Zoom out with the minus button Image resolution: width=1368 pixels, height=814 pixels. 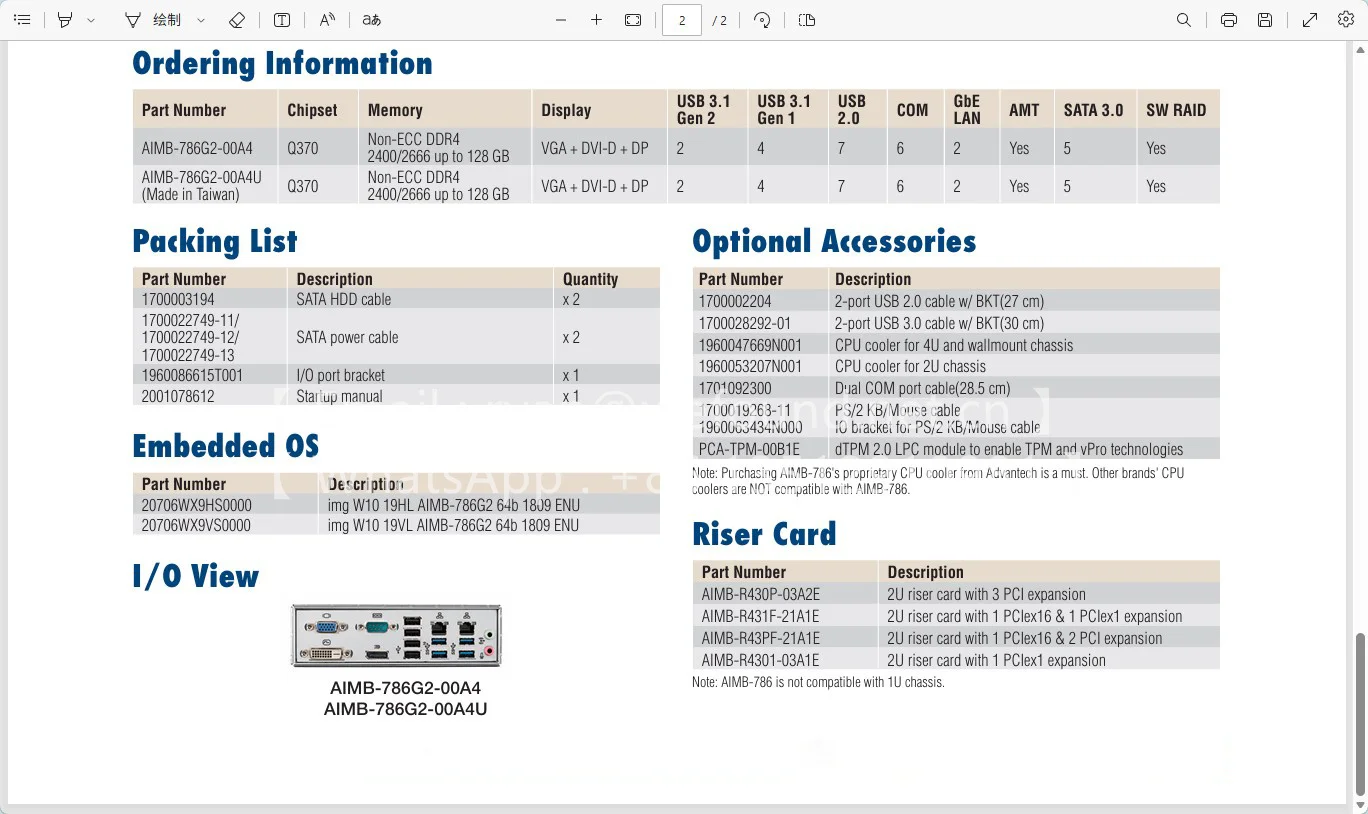click(561, 20)
